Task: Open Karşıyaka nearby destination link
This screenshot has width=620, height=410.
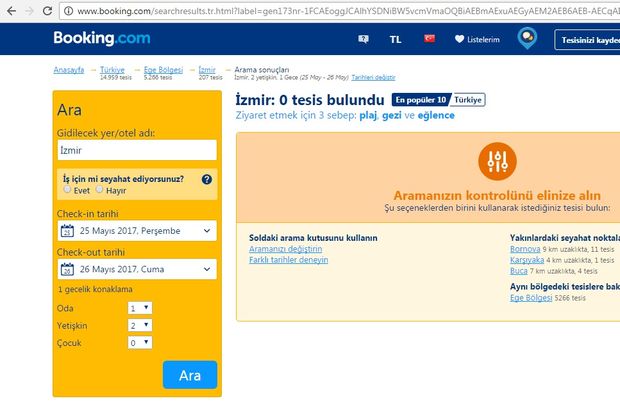Action: pyautogui.click(x=527, y=260)
